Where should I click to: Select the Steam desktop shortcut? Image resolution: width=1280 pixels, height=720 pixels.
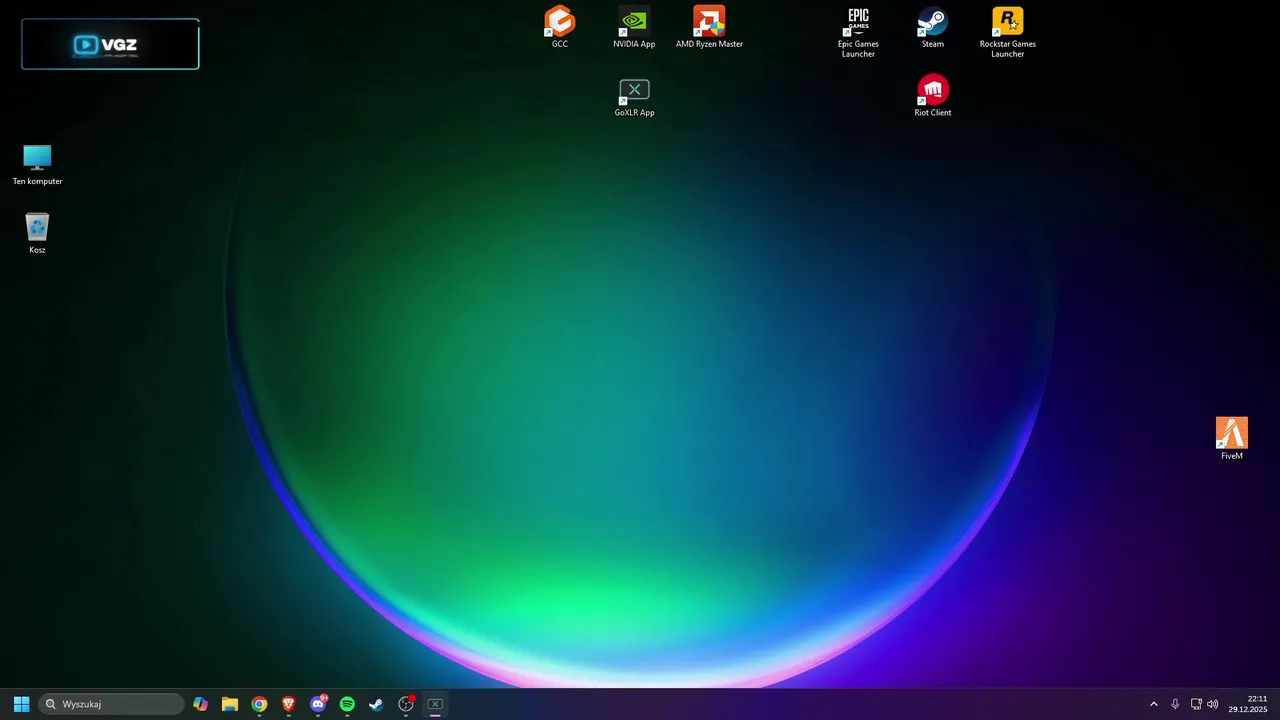coord(933,27)
